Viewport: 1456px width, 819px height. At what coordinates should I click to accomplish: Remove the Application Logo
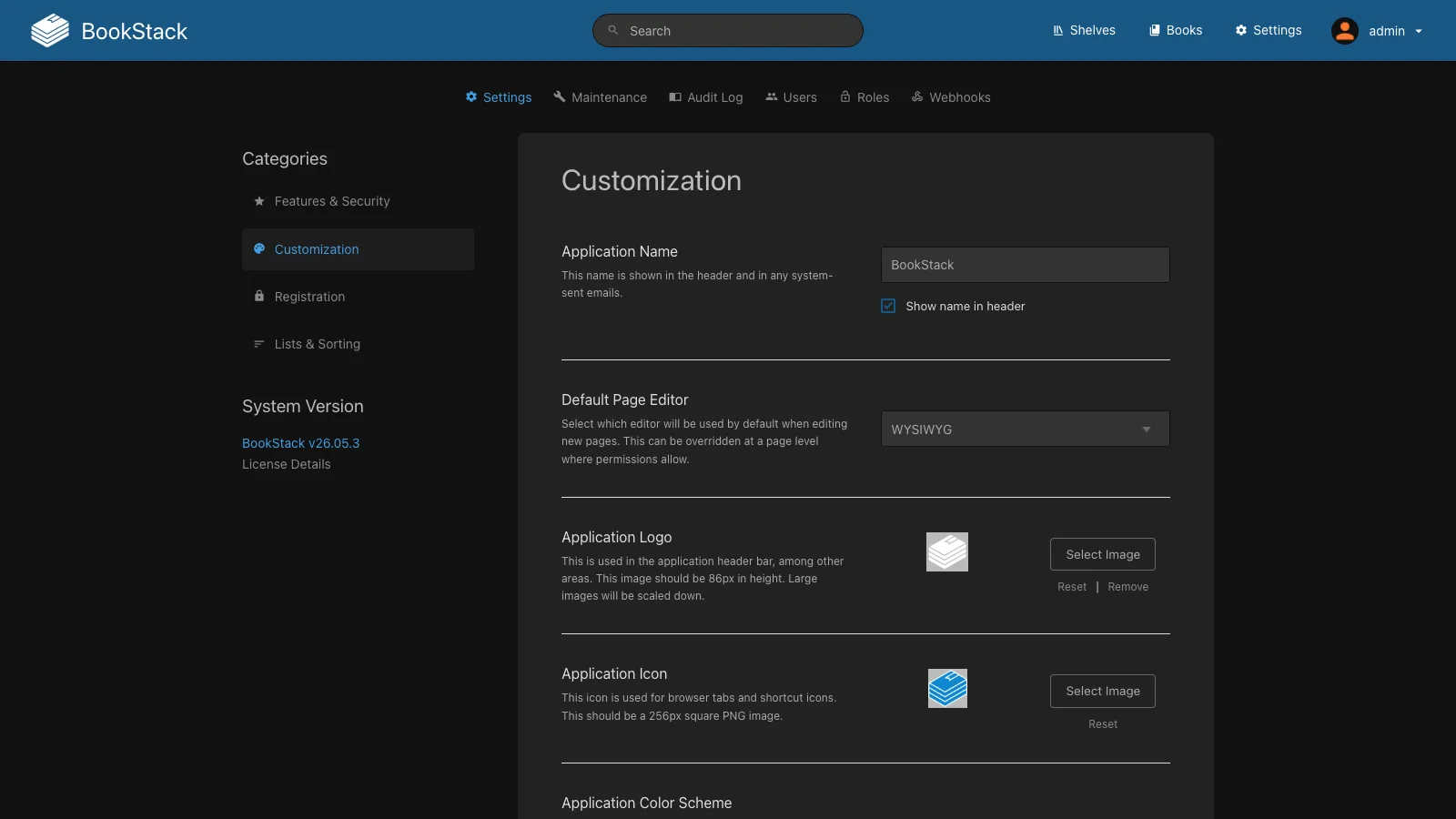[1127, 587]
